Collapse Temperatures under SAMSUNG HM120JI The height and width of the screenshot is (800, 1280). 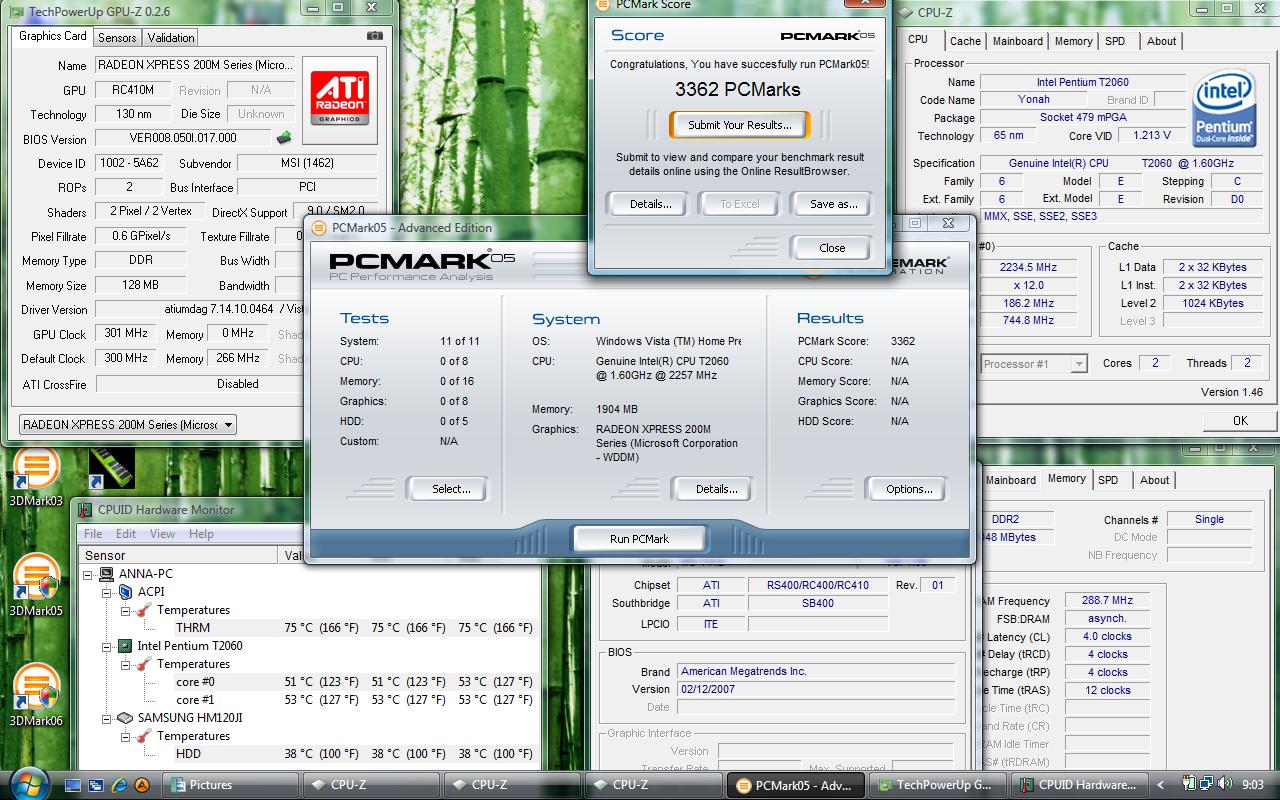(126, 737)
